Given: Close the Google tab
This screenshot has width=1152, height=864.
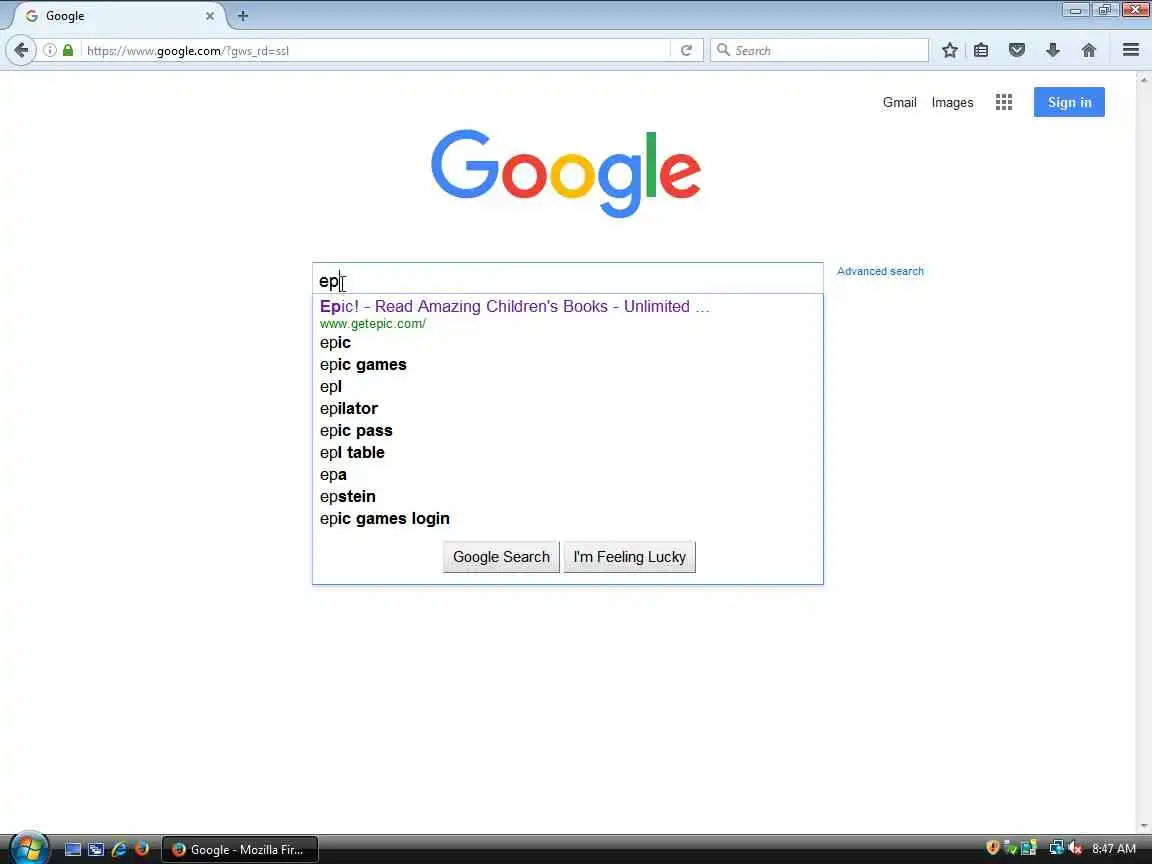Looking at the screenshot, I should [209, 15].
